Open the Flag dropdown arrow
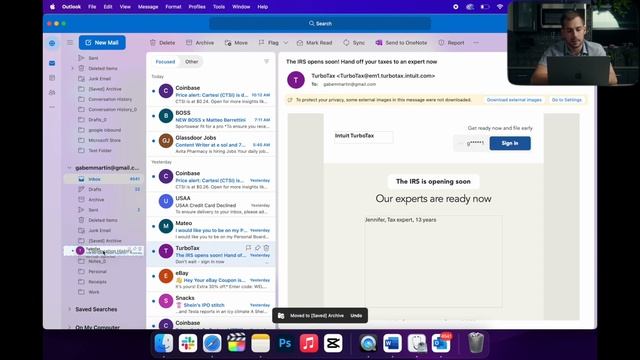Screen dimensions: 640x360 [286, 42]
